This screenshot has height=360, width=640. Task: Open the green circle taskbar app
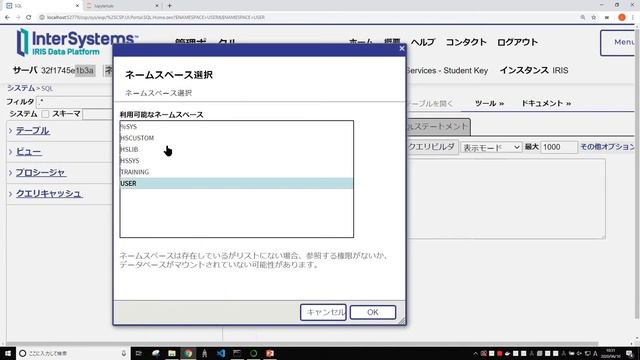(x=253, y=353)
